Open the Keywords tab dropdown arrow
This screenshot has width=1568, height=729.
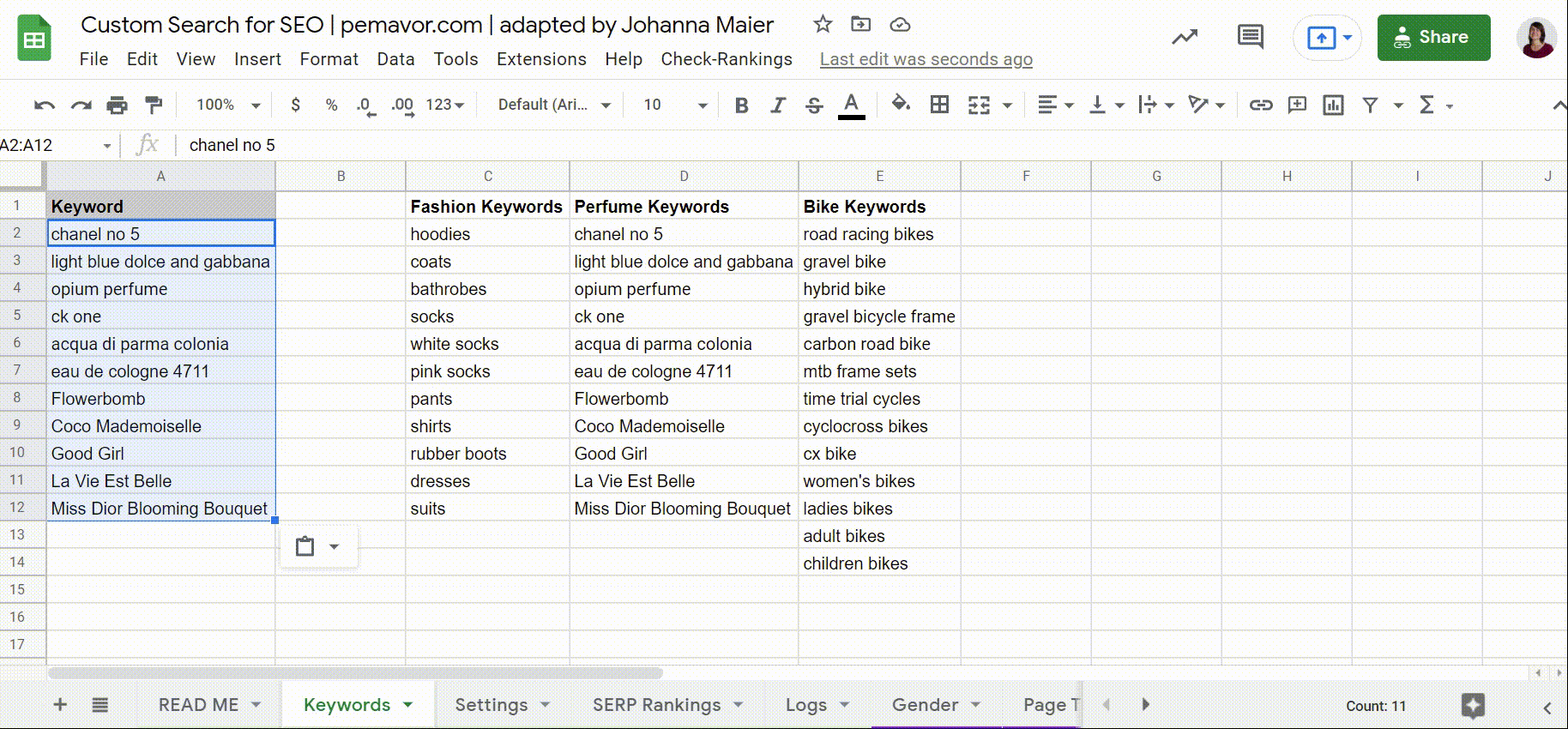407,705
